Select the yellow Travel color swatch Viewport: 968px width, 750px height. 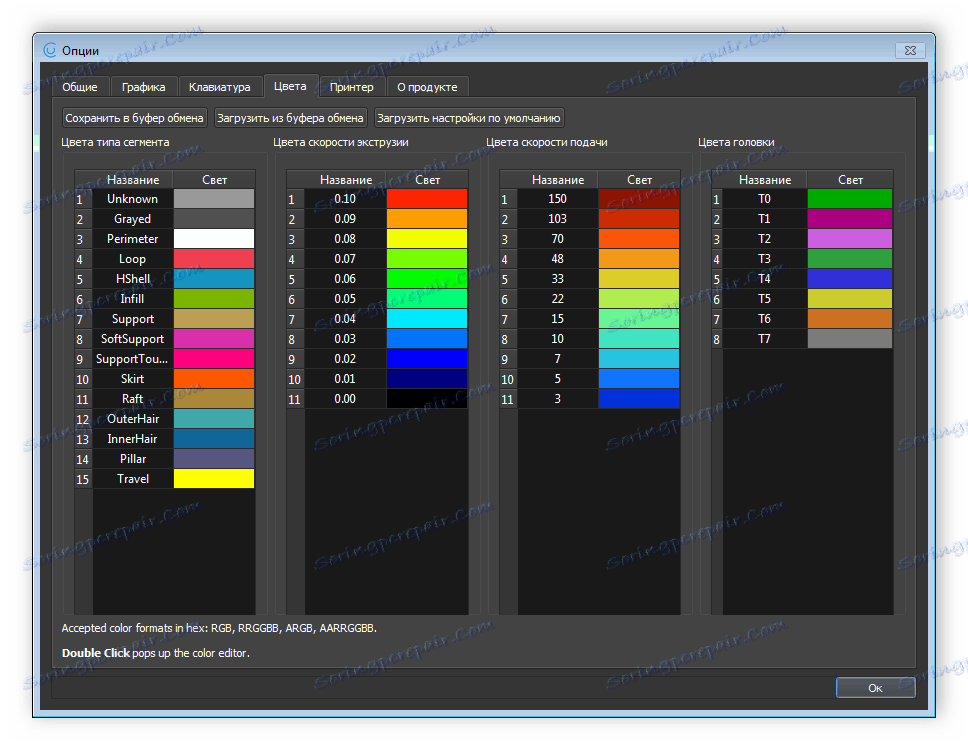click(x=213, y=479)
